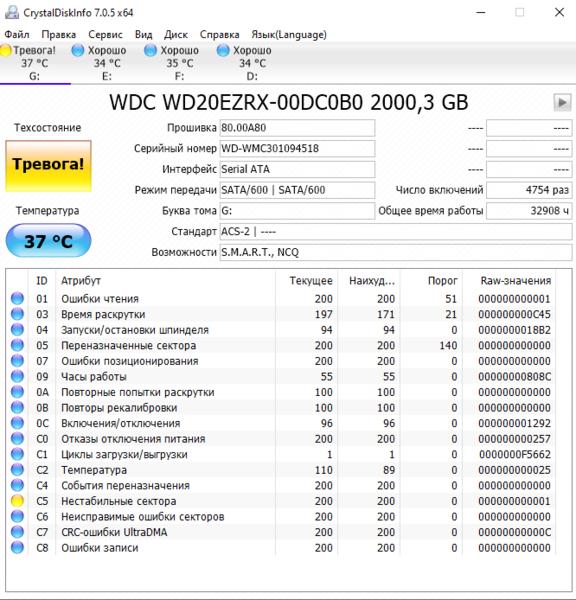Viewport: 576px width, 600px height.
Task: Click the Возможности field S.M.A.R.T., NCQ
Action: coord(396,252)
